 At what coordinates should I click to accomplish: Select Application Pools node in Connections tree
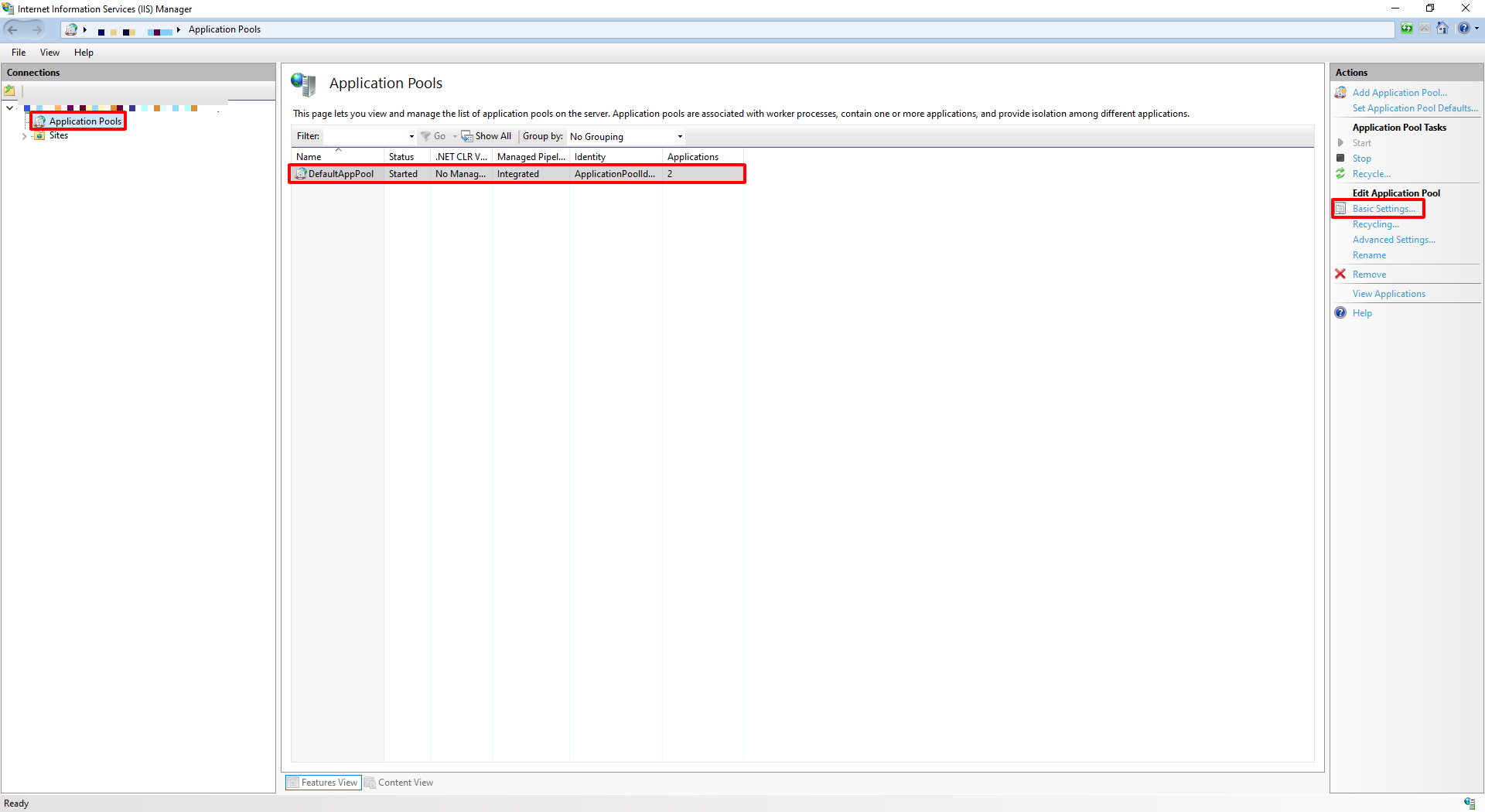[x=85, y=121]
